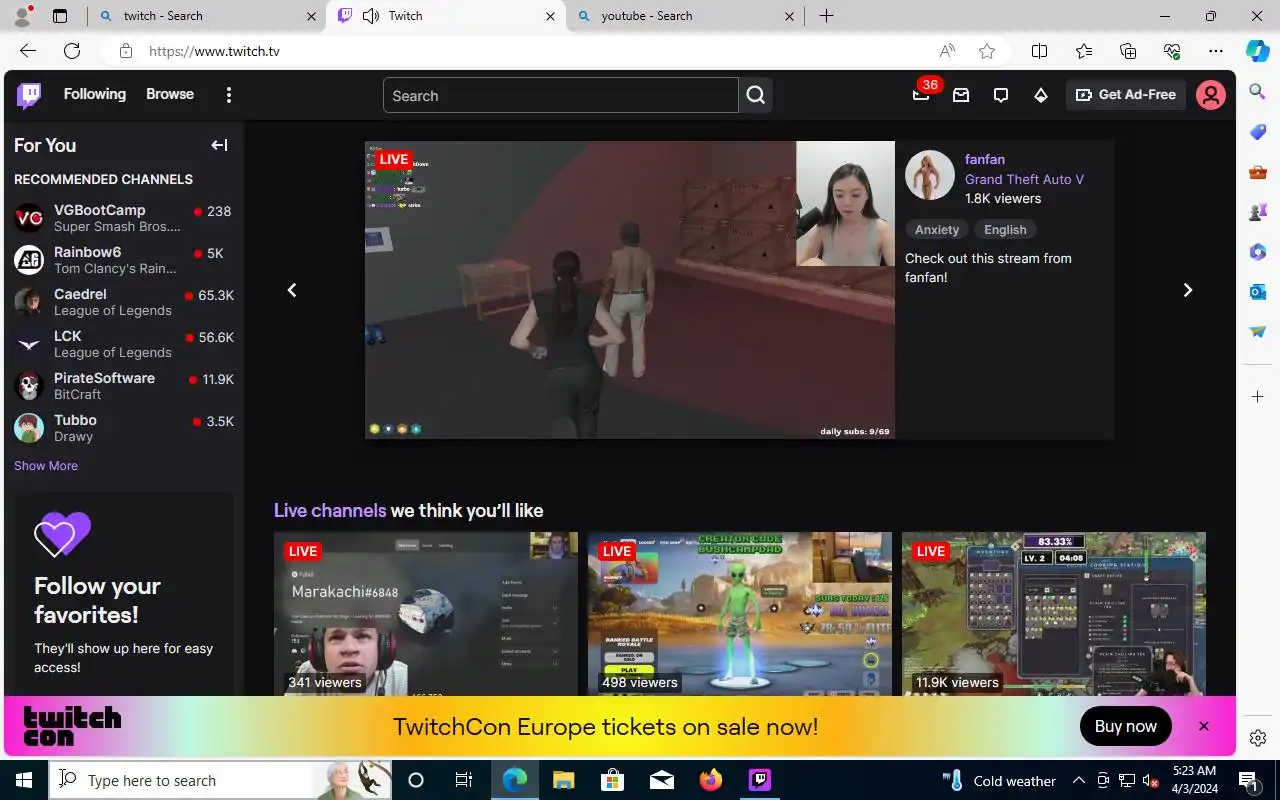Open the 498 viewers stream thumbnail
This screenshot has width=1280, height=800.
click(740, 614)
